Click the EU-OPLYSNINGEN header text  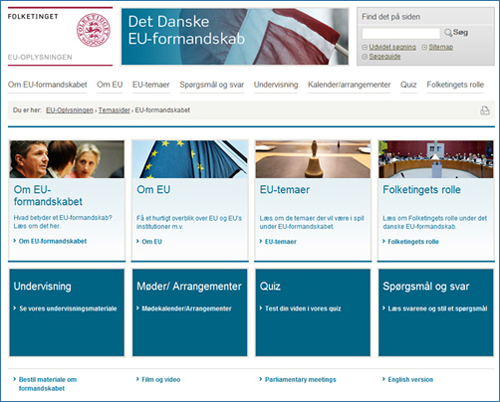click(x=40, y=57)
